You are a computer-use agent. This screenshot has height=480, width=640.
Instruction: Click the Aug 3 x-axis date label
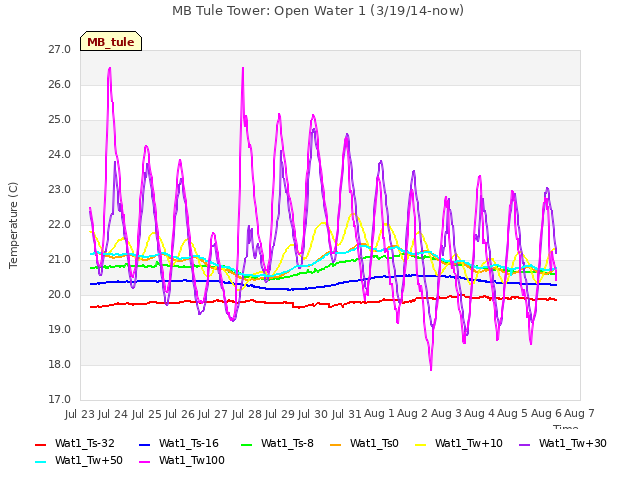[446, 414]
